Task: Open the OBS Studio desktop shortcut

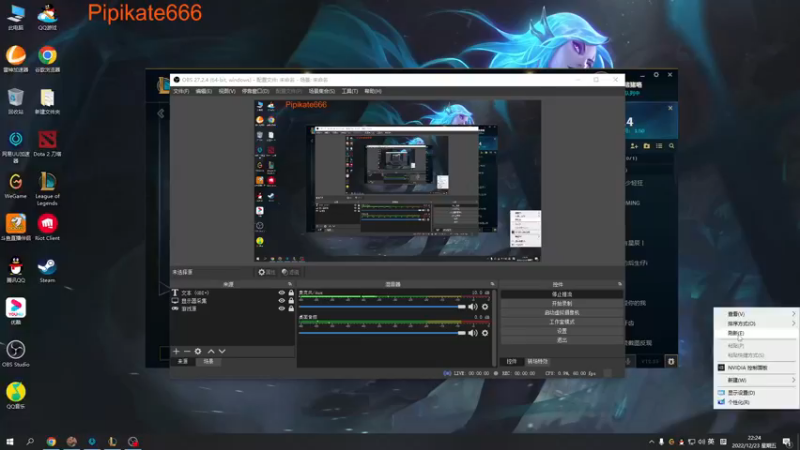Action: [16, 354]
